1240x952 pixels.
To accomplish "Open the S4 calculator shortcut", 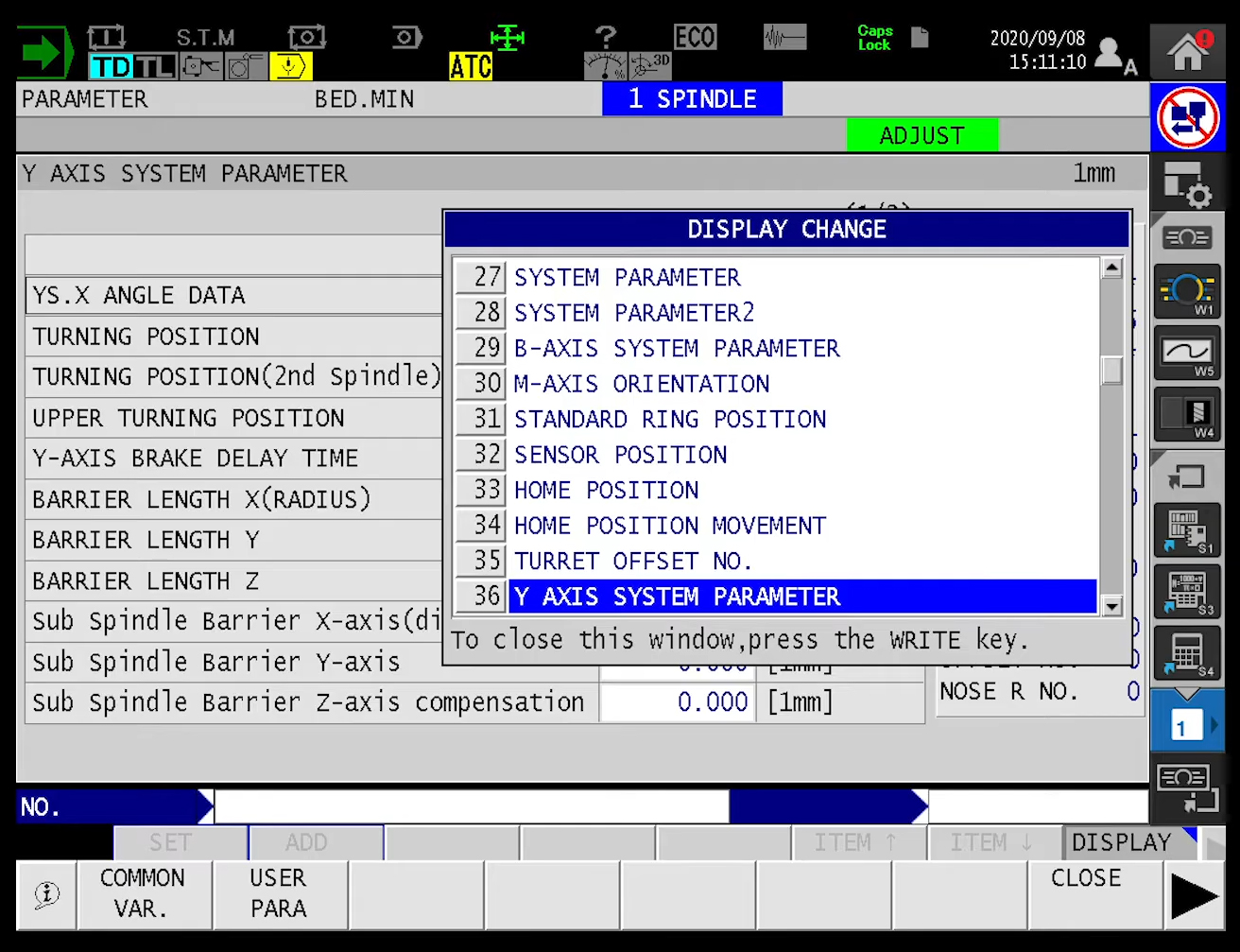I will click(1187, 653).
